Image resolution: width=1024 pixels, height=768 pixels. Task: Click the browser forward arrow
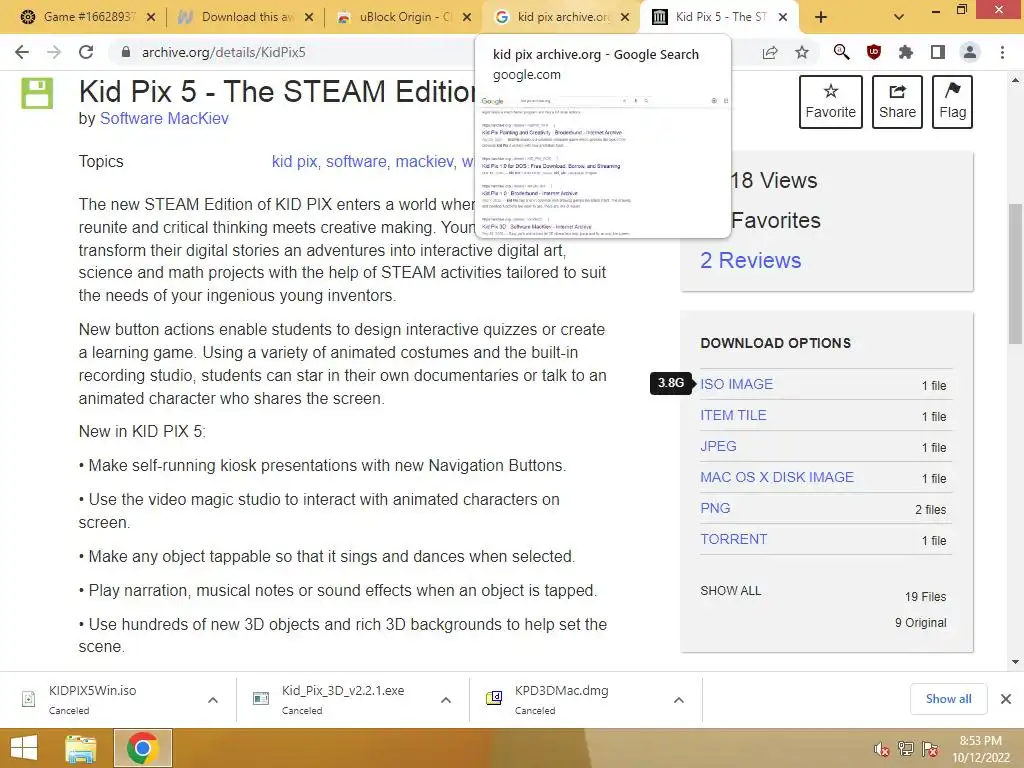click(x=54, y=52)
